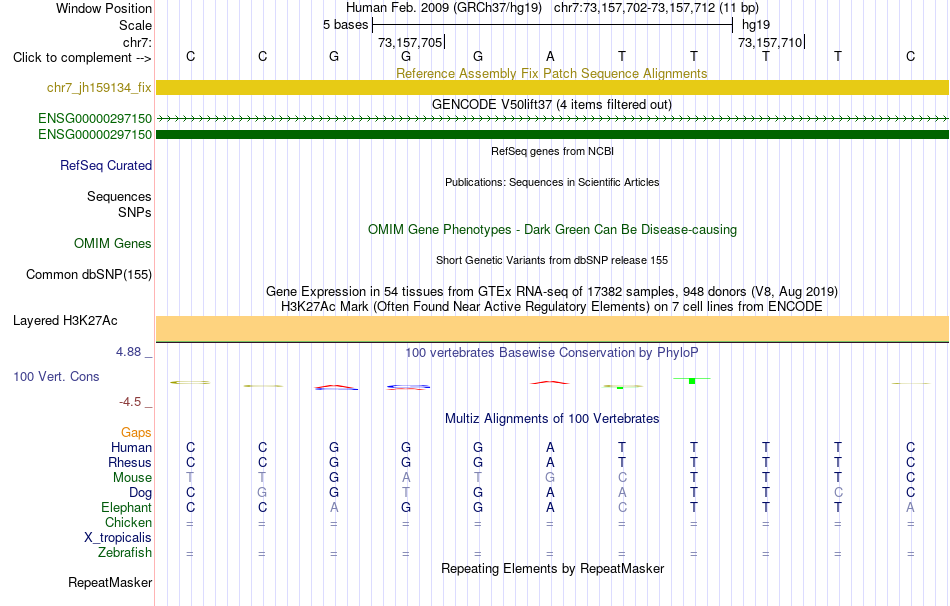The height and width of the screenshot is (606, 950).
Task: Click the Elephant species label
Action: coord(126,507)
